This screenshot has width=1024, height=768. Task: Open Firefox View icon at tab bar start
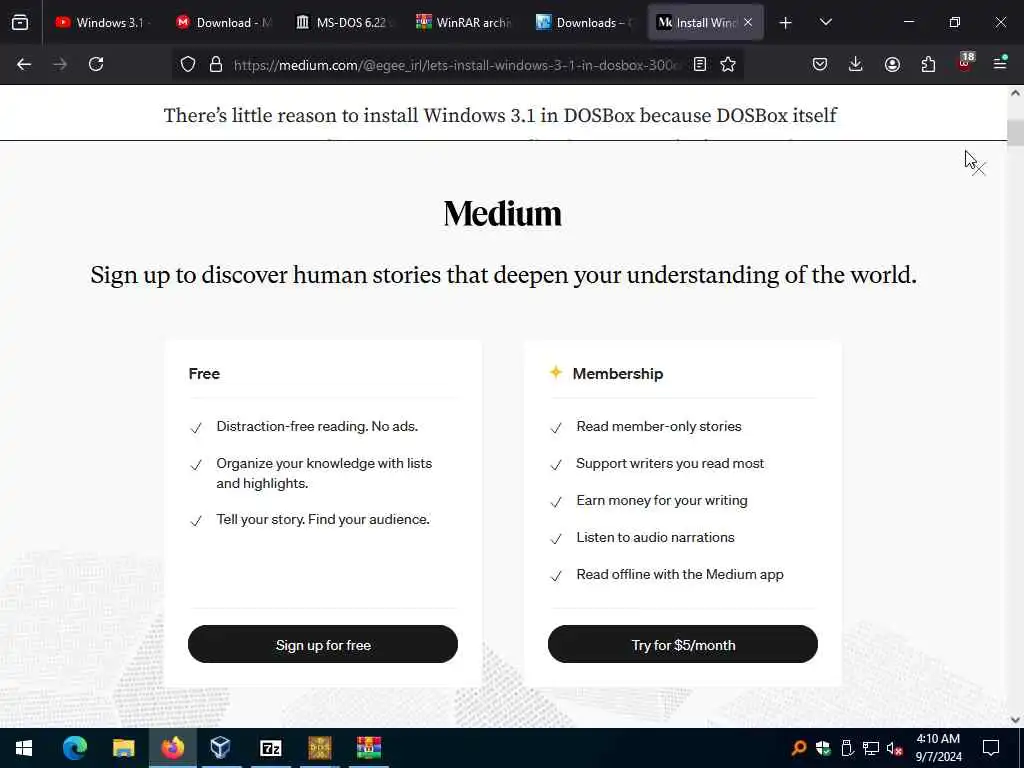(x=20, y=22)
